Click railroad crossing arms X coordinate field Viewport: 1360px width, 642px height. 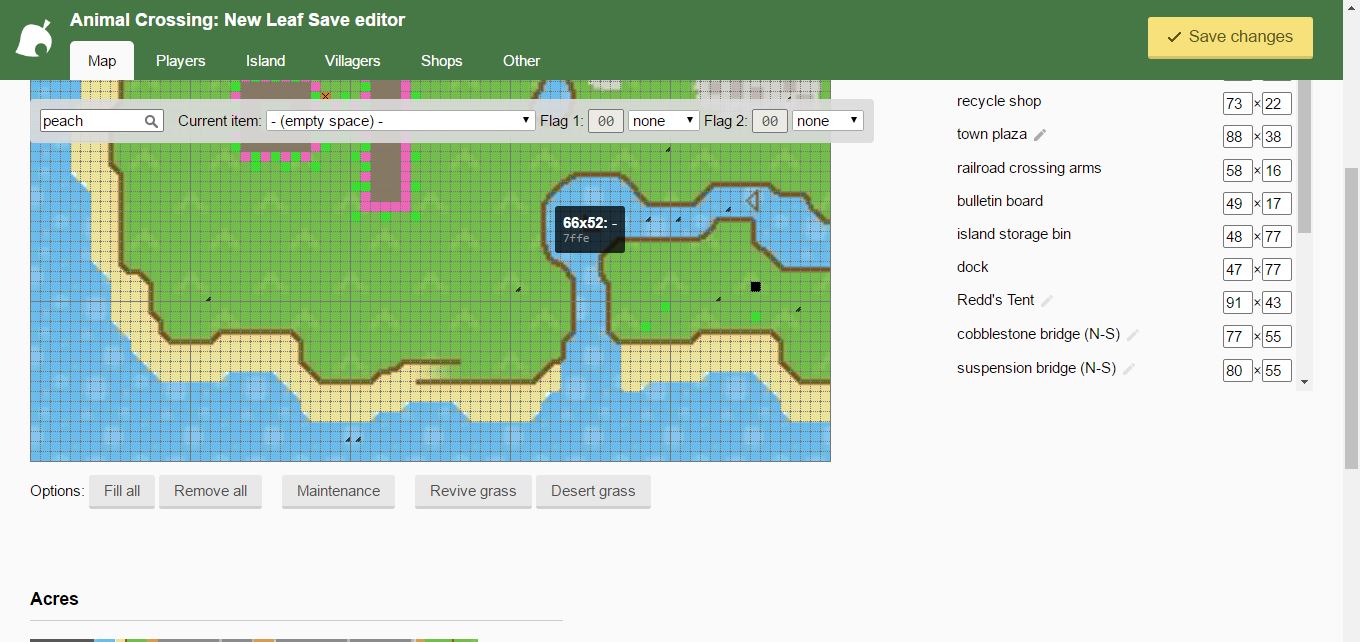click(1237, 170)
